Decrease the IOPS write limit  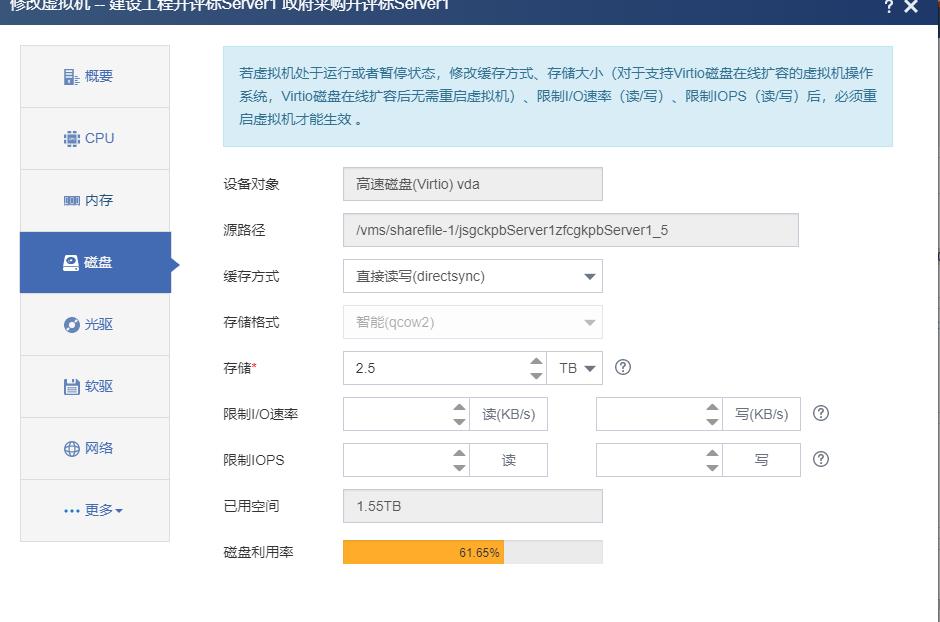point(712,468)
